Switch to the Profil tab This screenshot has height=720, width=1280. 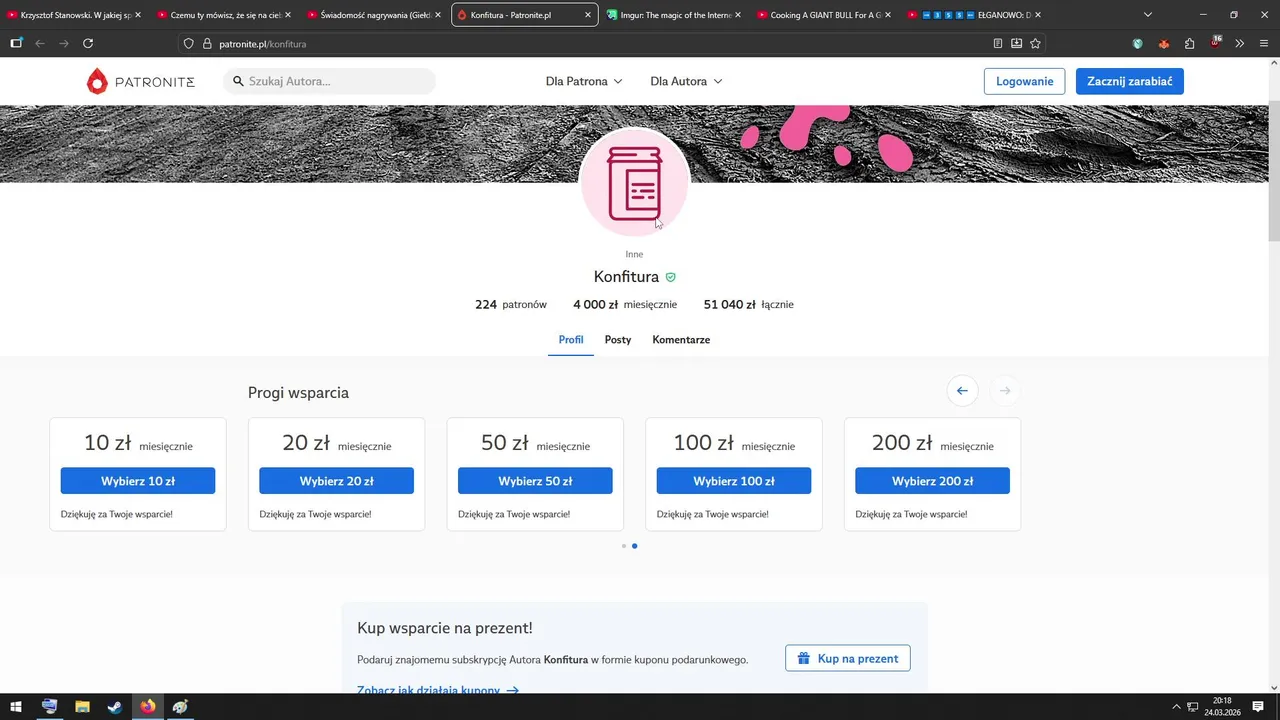571,340
